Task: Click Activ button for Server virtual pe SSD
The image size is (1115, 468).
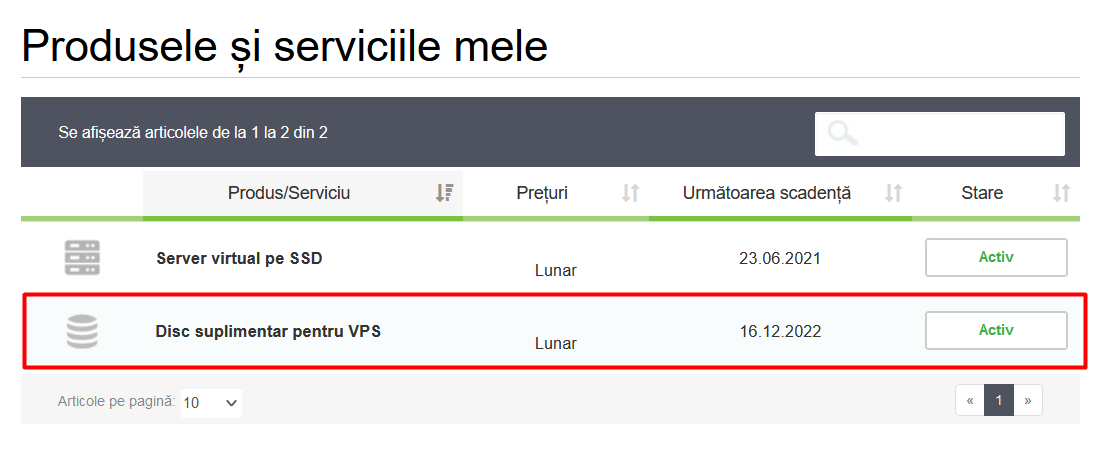Action: coord(996,257)
